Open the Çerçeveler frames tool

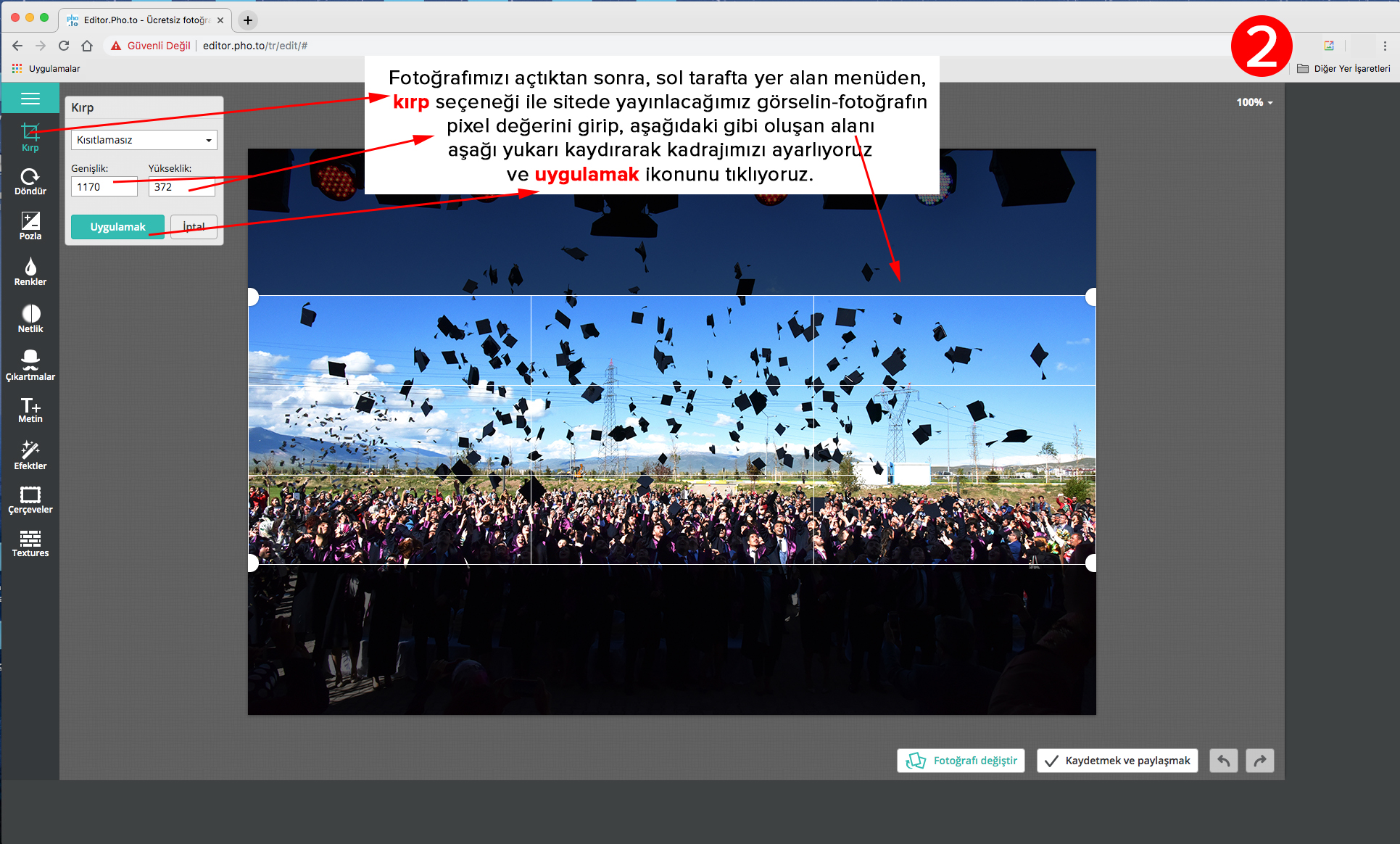[30, 500]
